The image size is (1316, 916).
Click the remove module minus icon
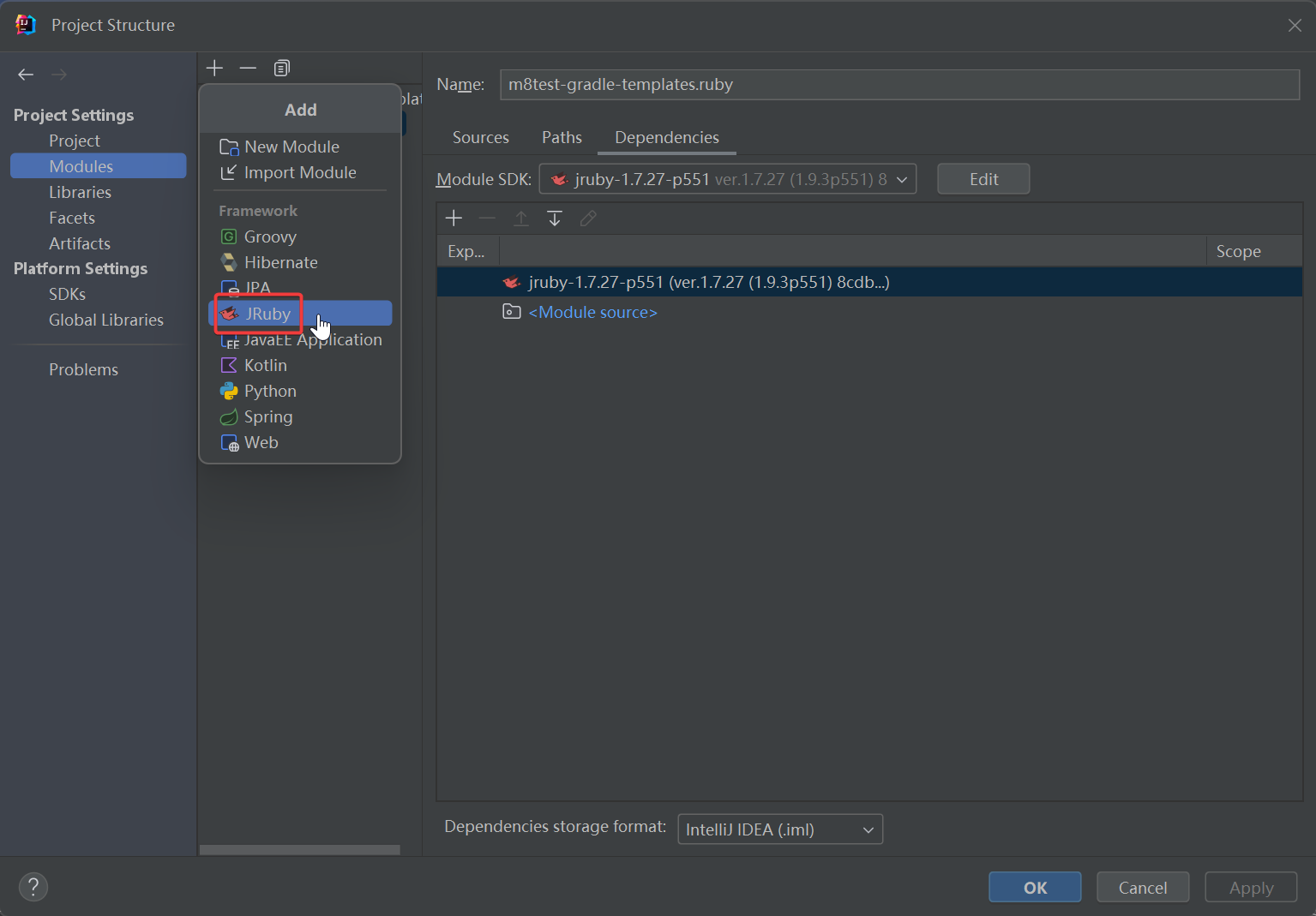tap(248, 68)
